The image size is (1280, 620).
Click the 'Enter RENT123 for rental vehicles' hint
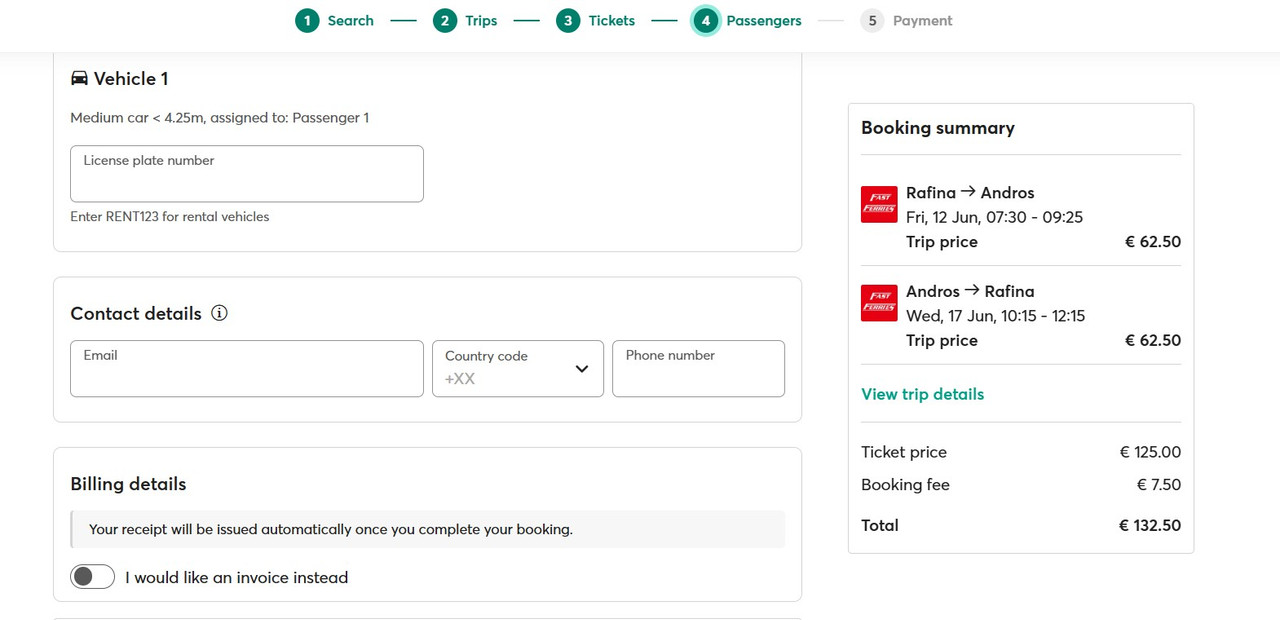coord(169,216)
